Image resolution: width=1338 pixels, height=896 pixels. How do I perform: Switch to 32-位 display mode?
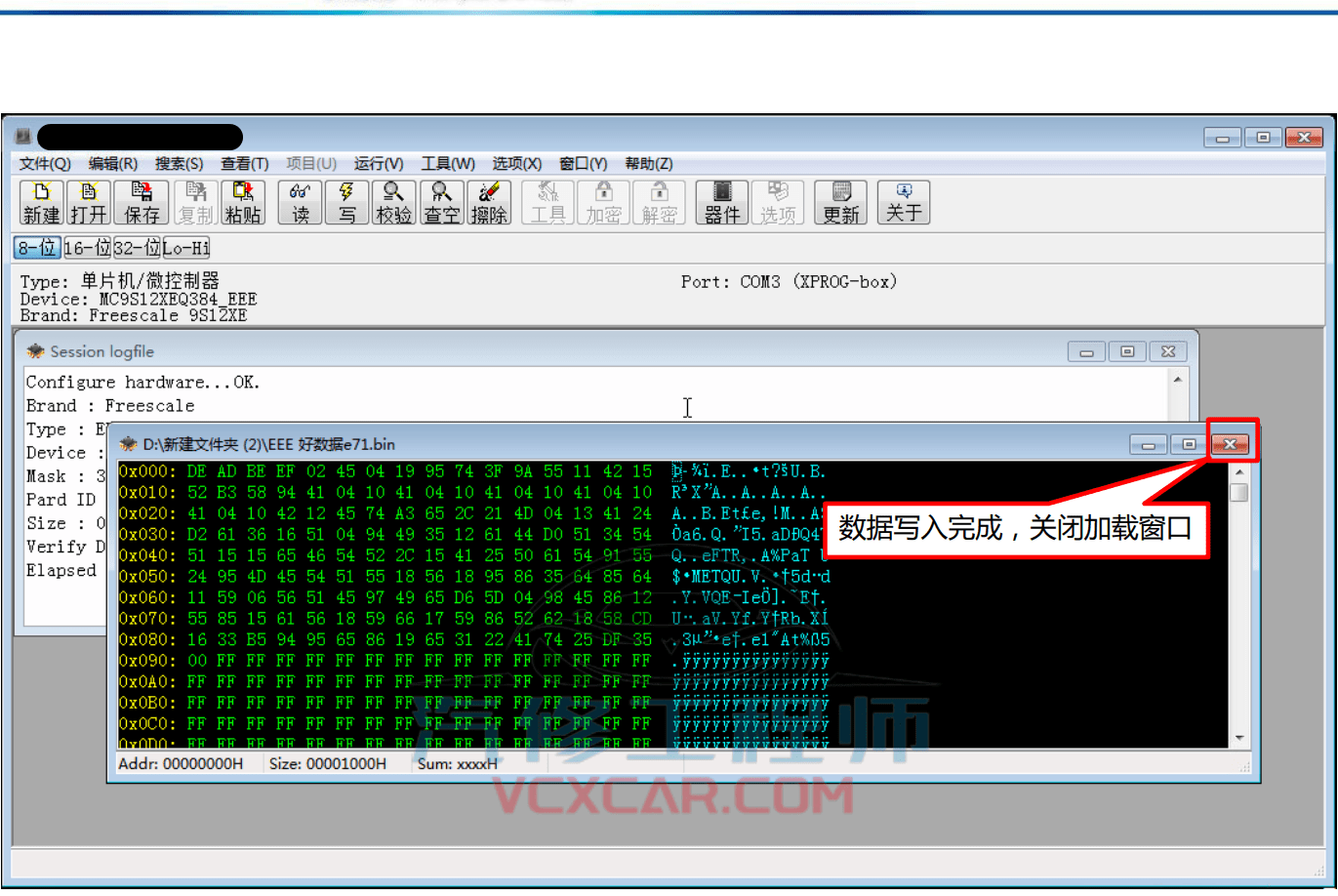click(137, 248)
